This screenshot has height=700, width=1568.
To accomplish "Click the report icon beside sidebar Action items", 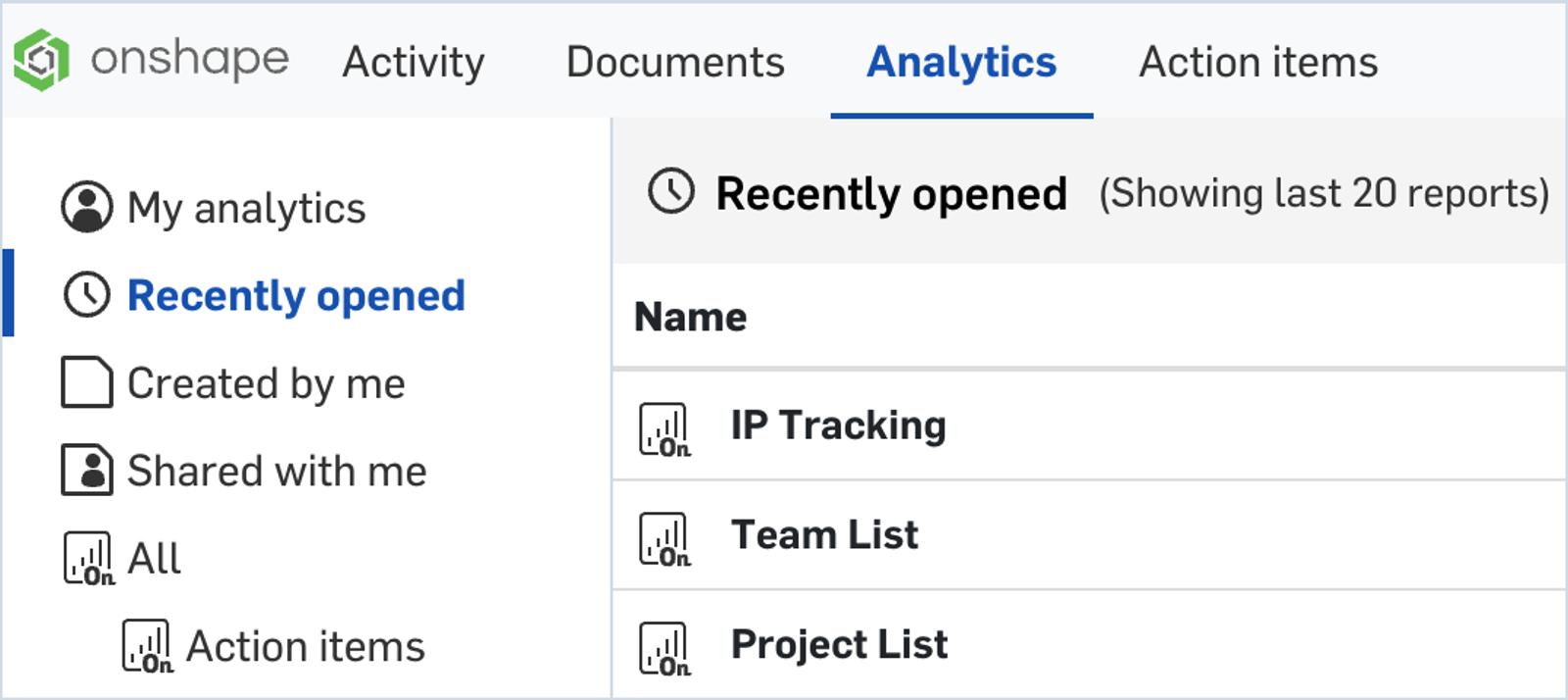I will tap(147, 647).
